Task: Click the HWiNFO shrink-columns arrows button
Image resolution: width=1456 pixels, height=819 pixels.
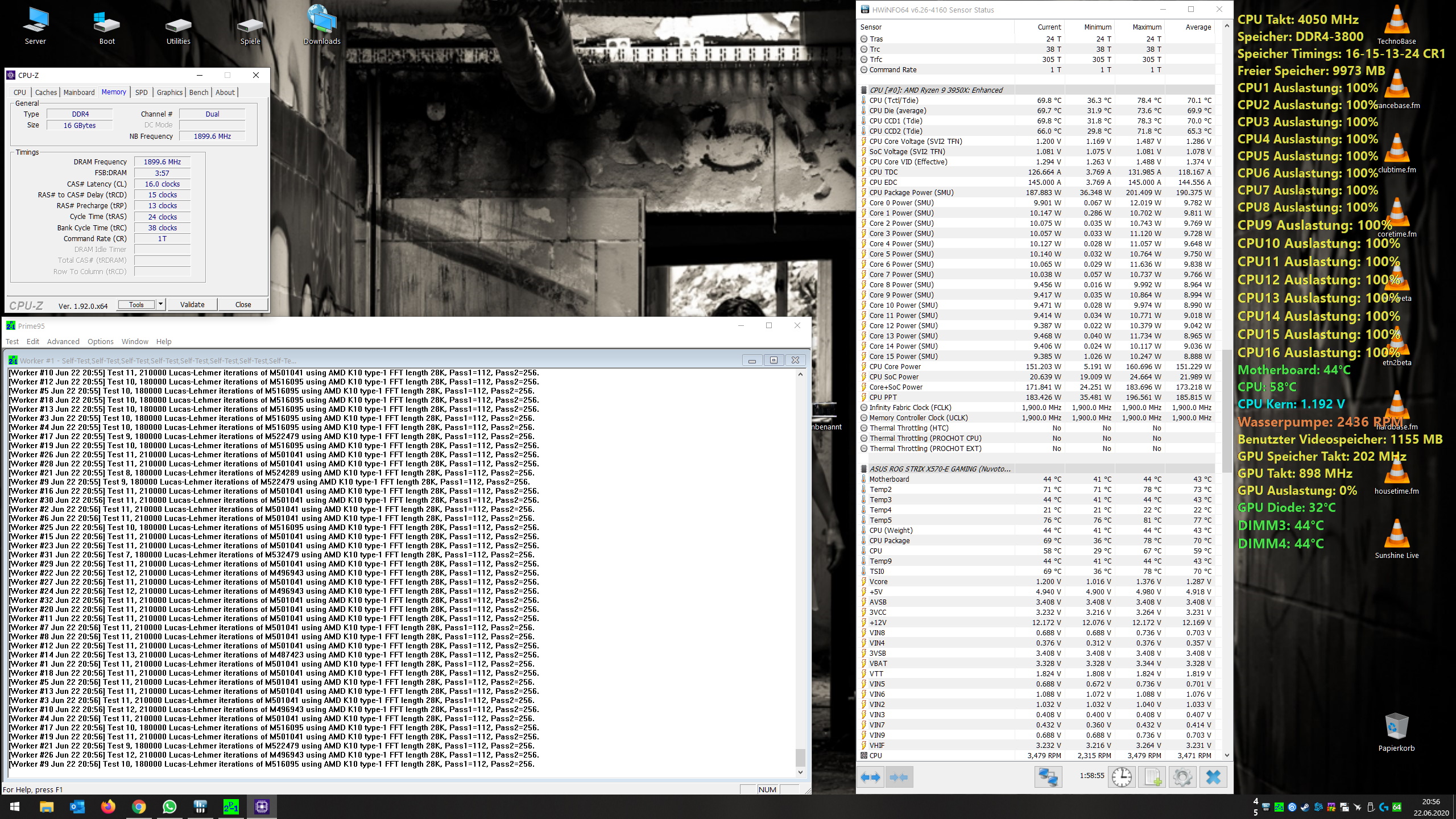Action: pyautogui.click(x=899, y=777)
